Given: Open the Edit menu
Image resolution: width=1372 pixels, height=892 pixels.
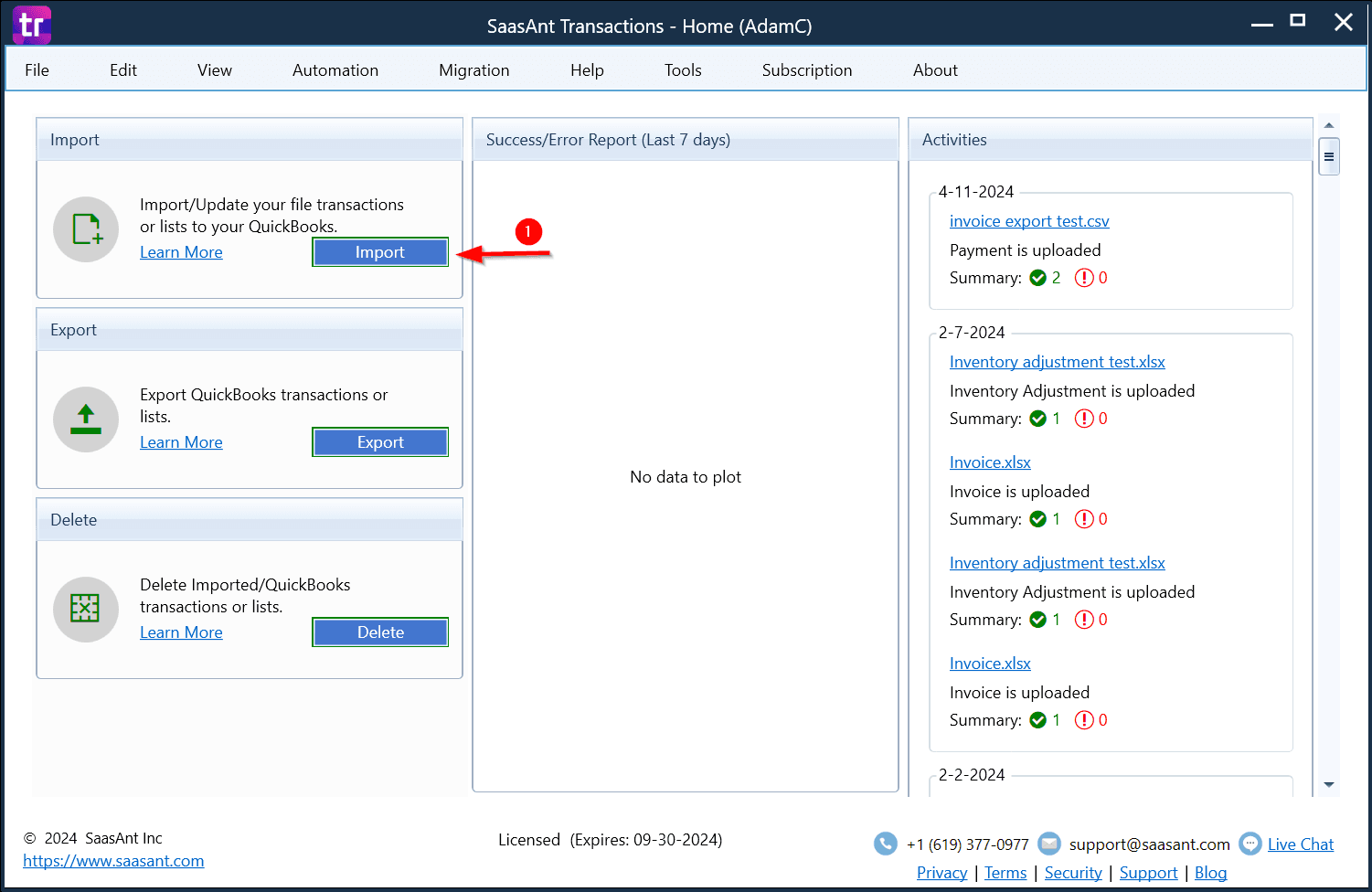Looking at the screenshot, I should [123, 70].
